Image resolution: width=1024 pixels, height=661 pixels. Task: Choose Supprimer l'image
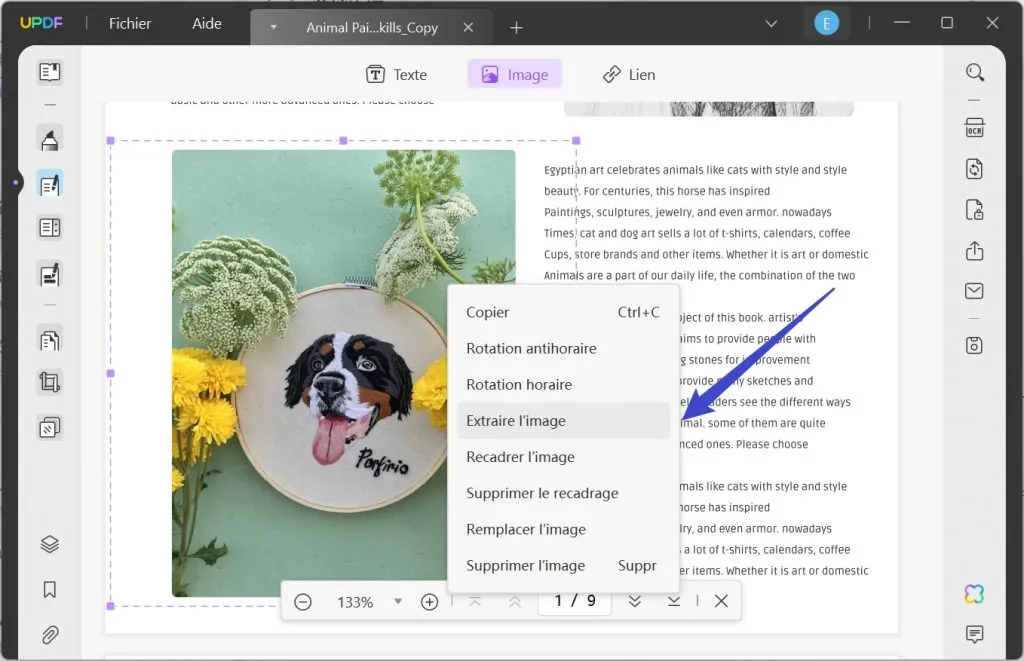click(564, 566)
